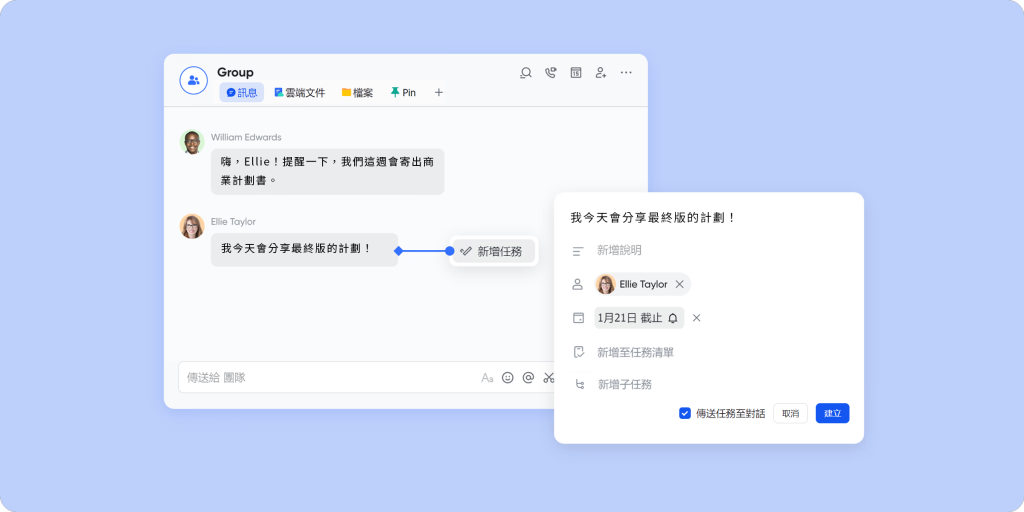Start a call with the phone icon

coord(551,72)
